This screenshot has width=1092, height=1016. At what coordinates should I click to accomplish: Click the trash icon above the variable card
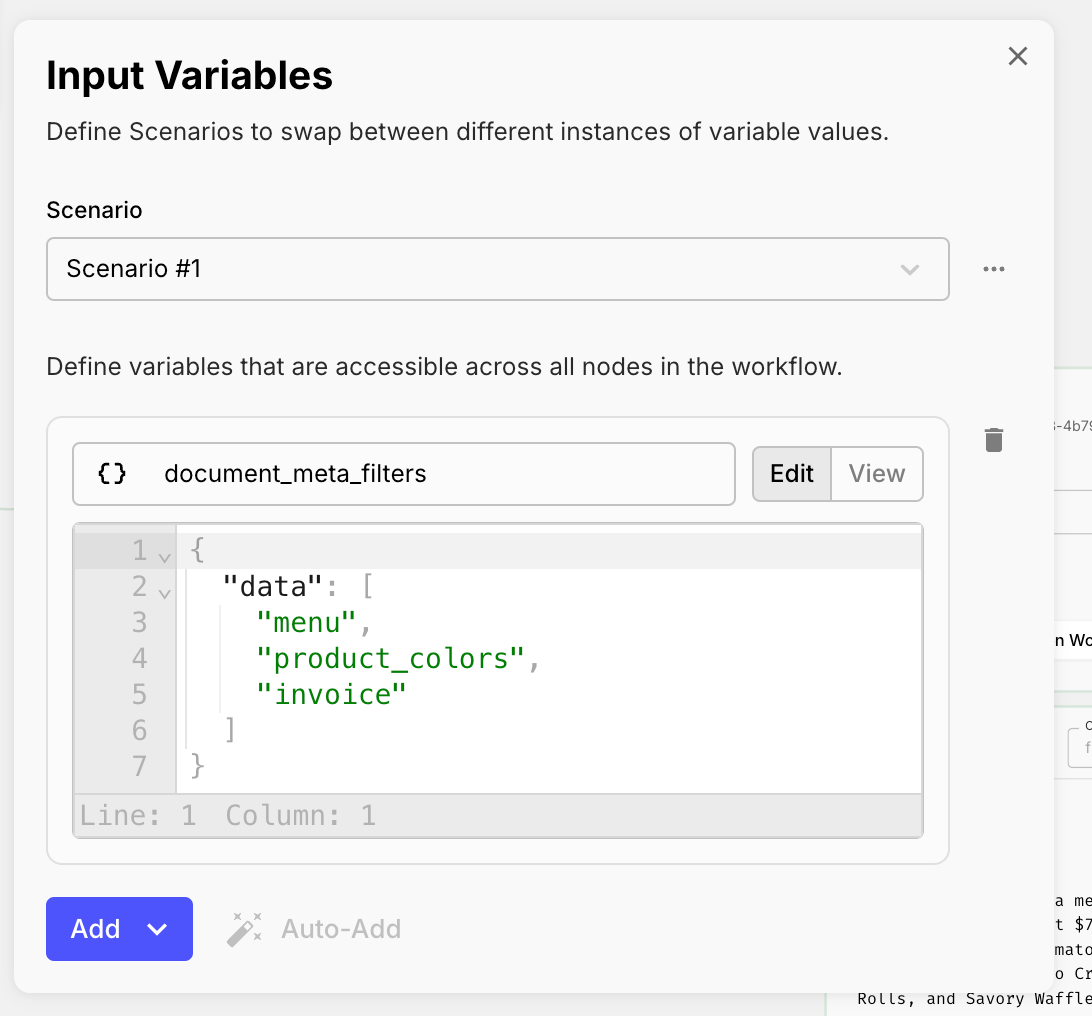993,440
